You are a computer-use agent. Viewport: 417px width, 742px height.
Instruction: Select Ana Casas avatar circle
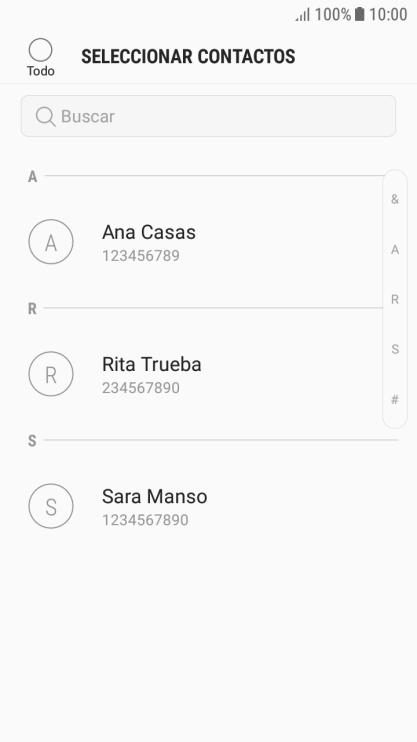tap(51, 241)
